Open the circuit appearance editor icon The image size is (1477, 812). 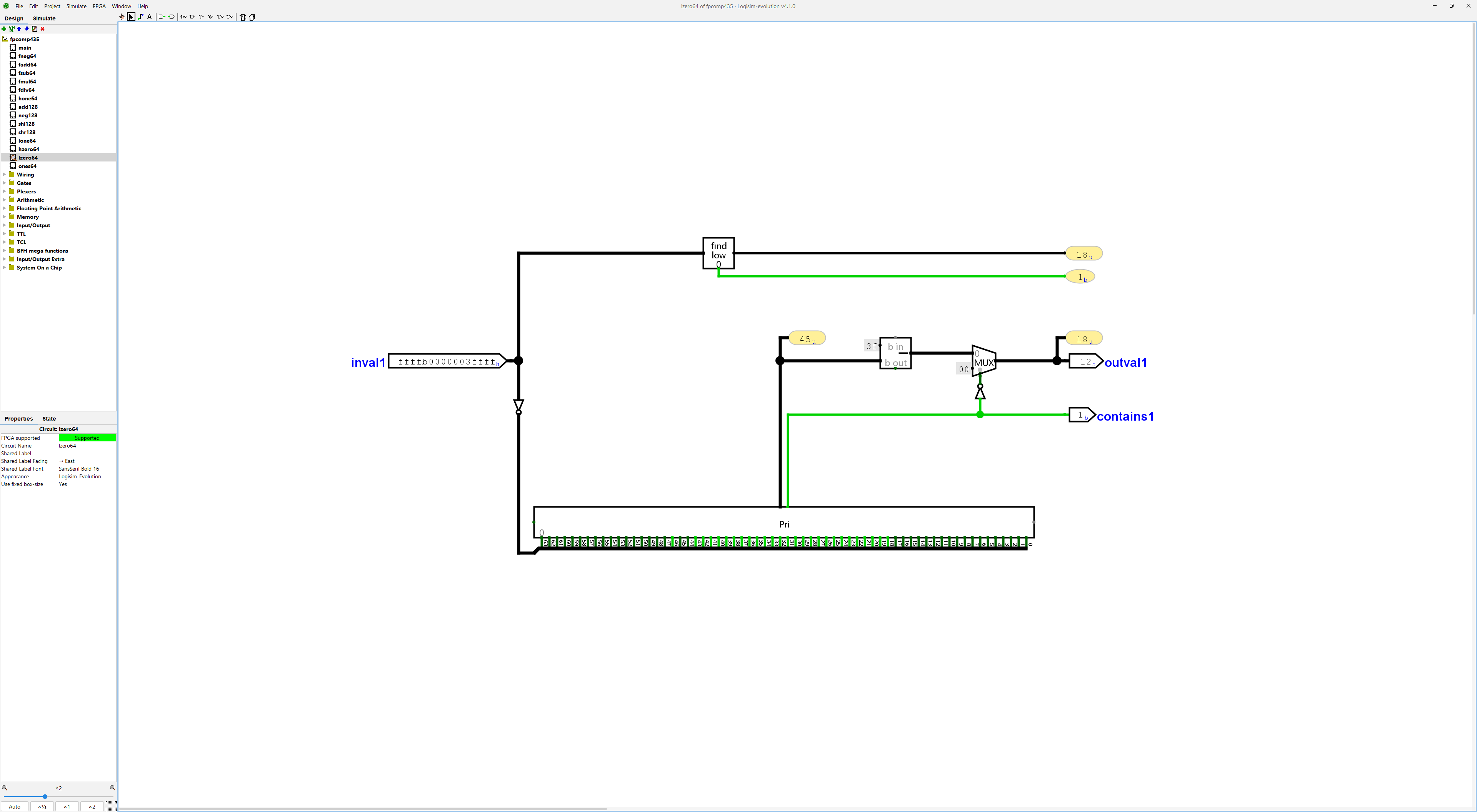click(252, 17)
